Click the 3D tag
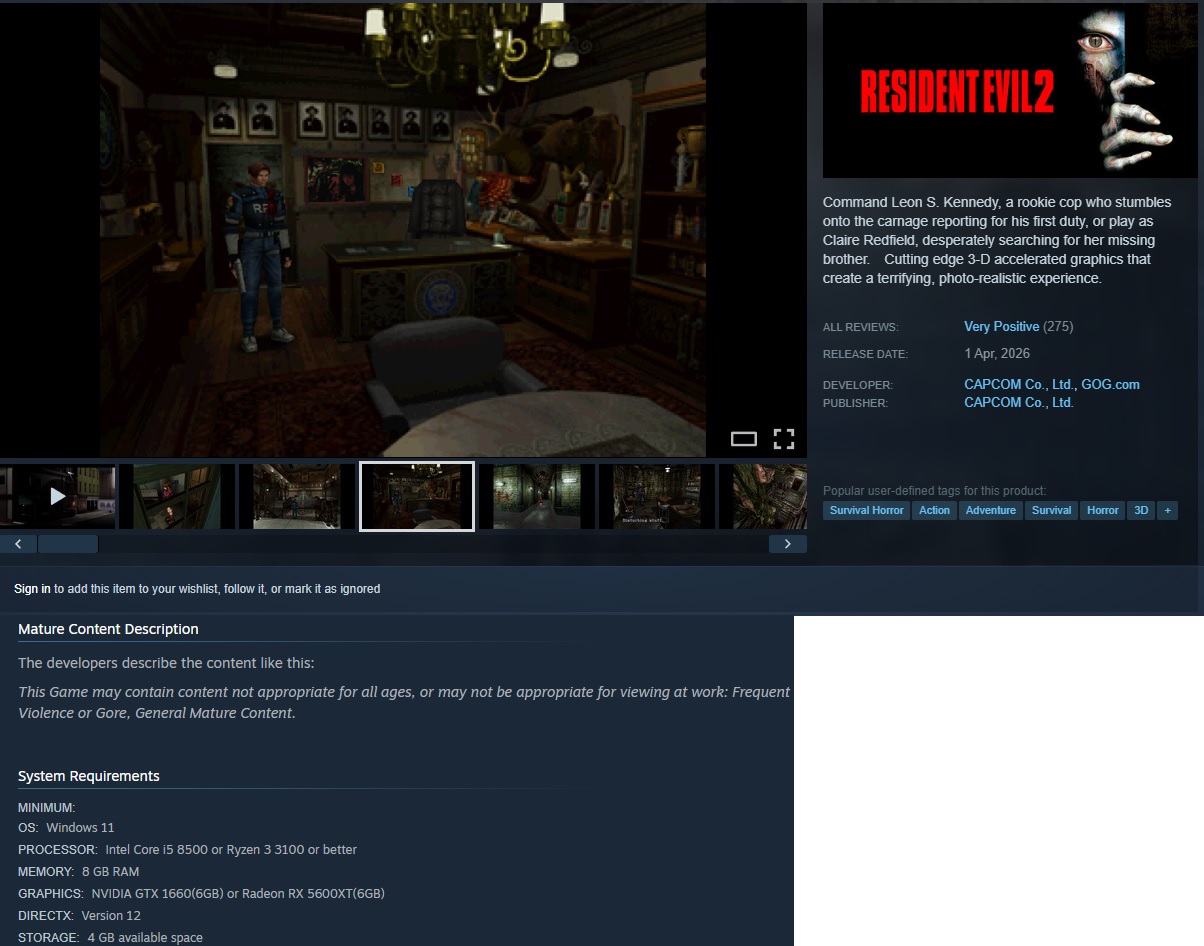This screenshot has height=946, width=1204. 1140,510
